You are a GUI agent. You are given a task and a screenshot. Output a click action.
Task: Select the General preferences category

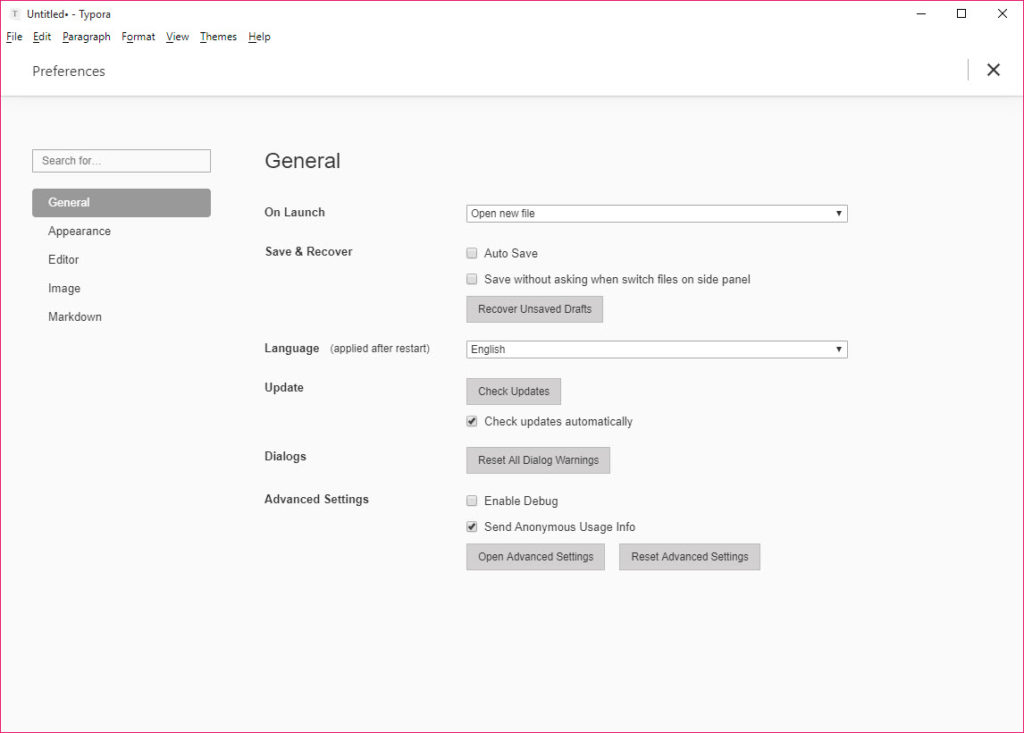(121, 203)
